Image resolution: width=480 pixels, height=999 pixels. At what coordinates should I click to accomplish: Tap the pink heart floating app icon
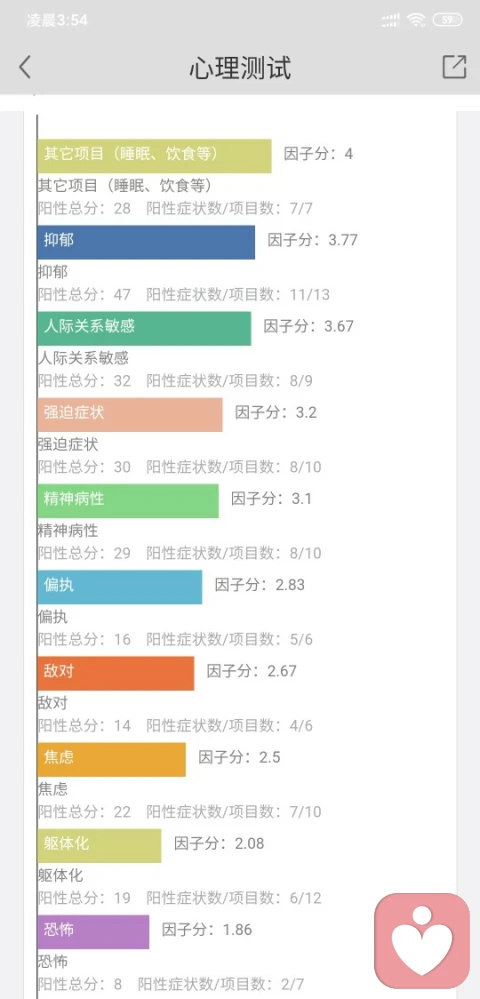pos(422,941)
